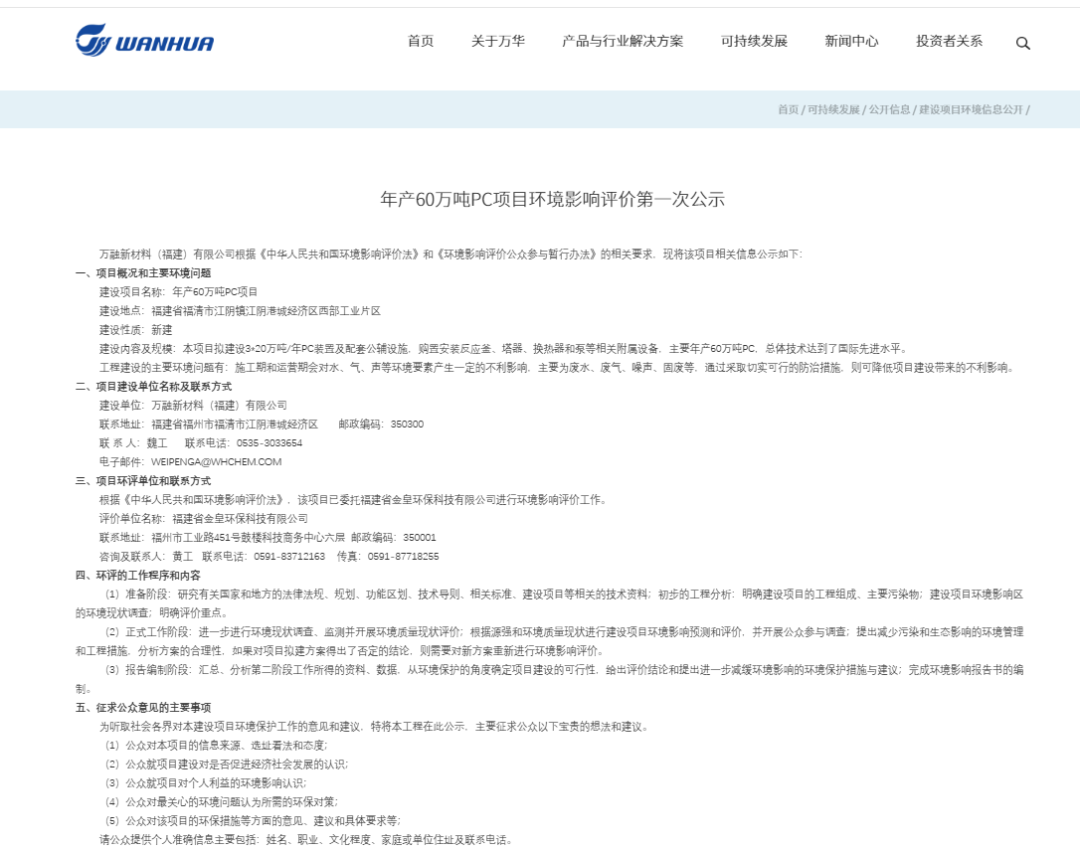Screen dimensions: 1080x852
Task: Click the heading 五、征求公众意见的主要事项
Action: [x=143, y=707]
